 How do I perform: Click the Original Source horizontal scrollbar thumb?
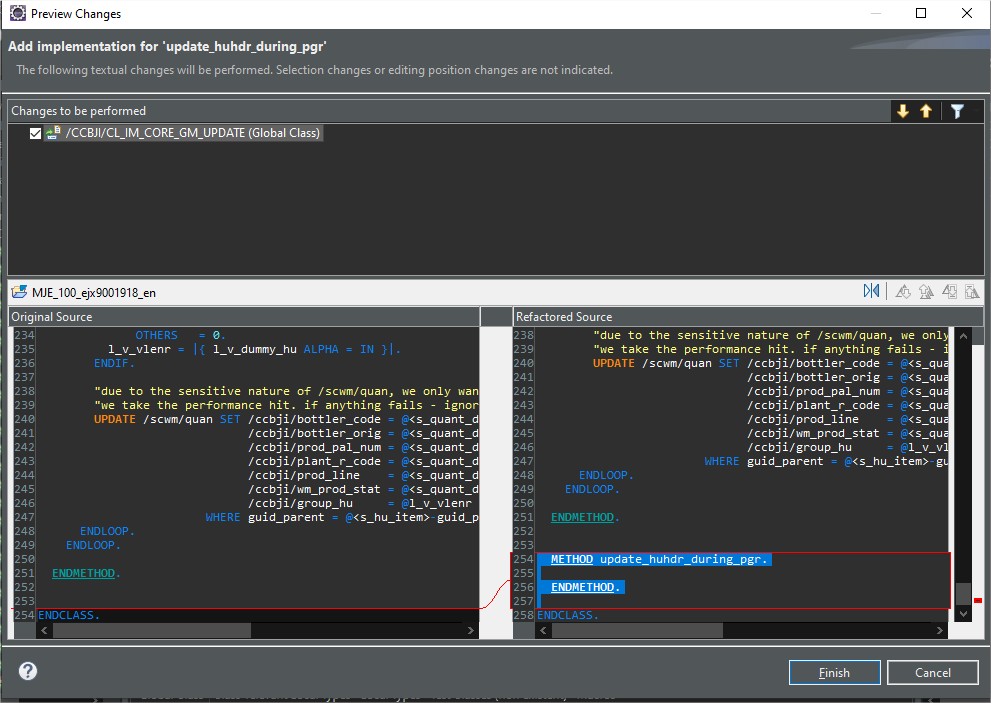(x=152, y=630)
